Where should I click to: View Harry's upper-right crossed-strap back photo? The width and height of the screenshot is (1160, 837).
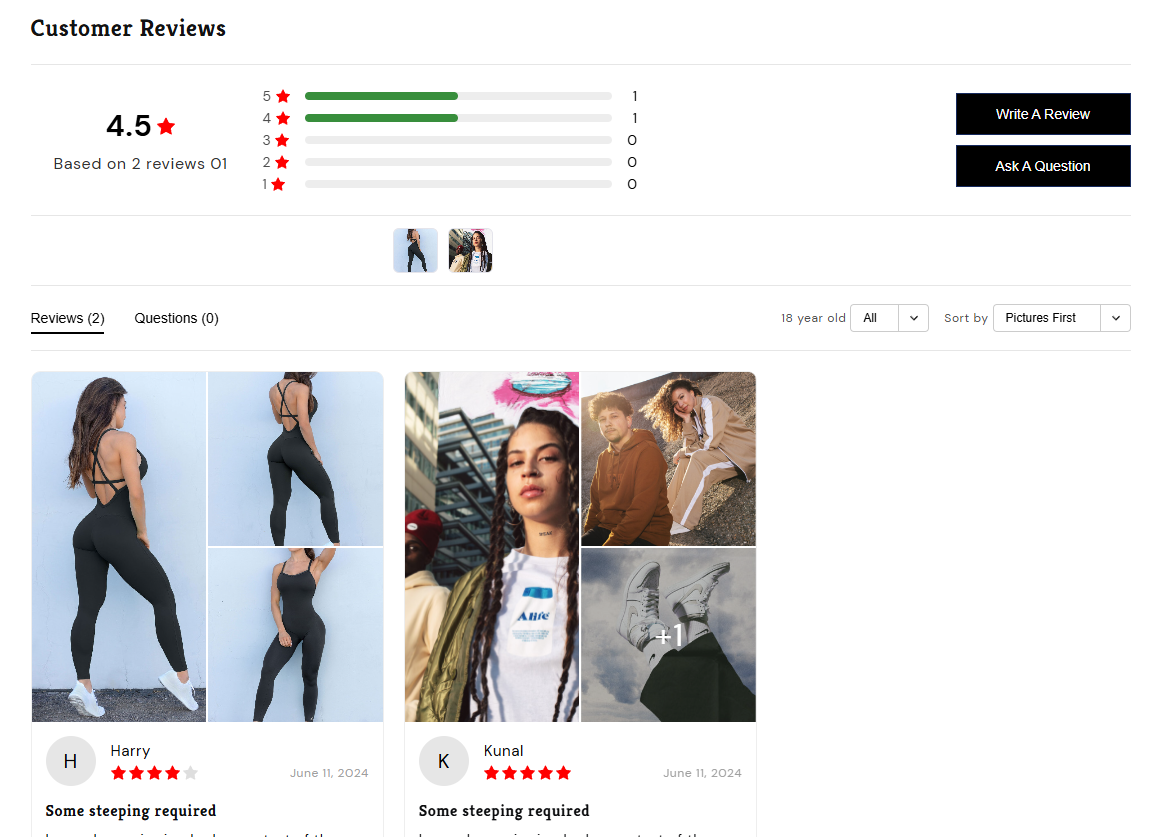[x=296, y=459]
